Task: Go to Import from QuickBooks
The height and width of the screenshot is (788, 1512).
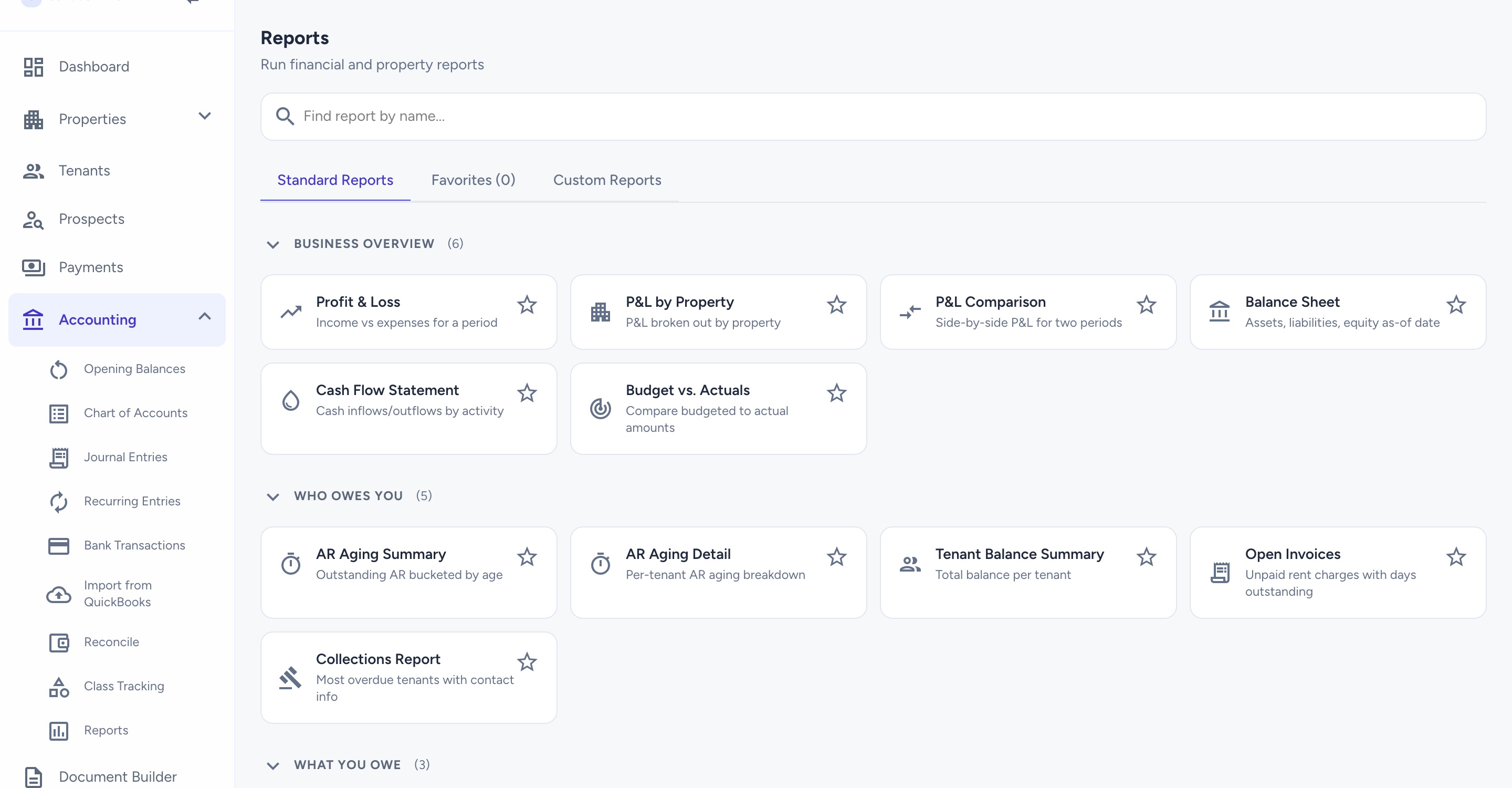Action: point(118,594)
